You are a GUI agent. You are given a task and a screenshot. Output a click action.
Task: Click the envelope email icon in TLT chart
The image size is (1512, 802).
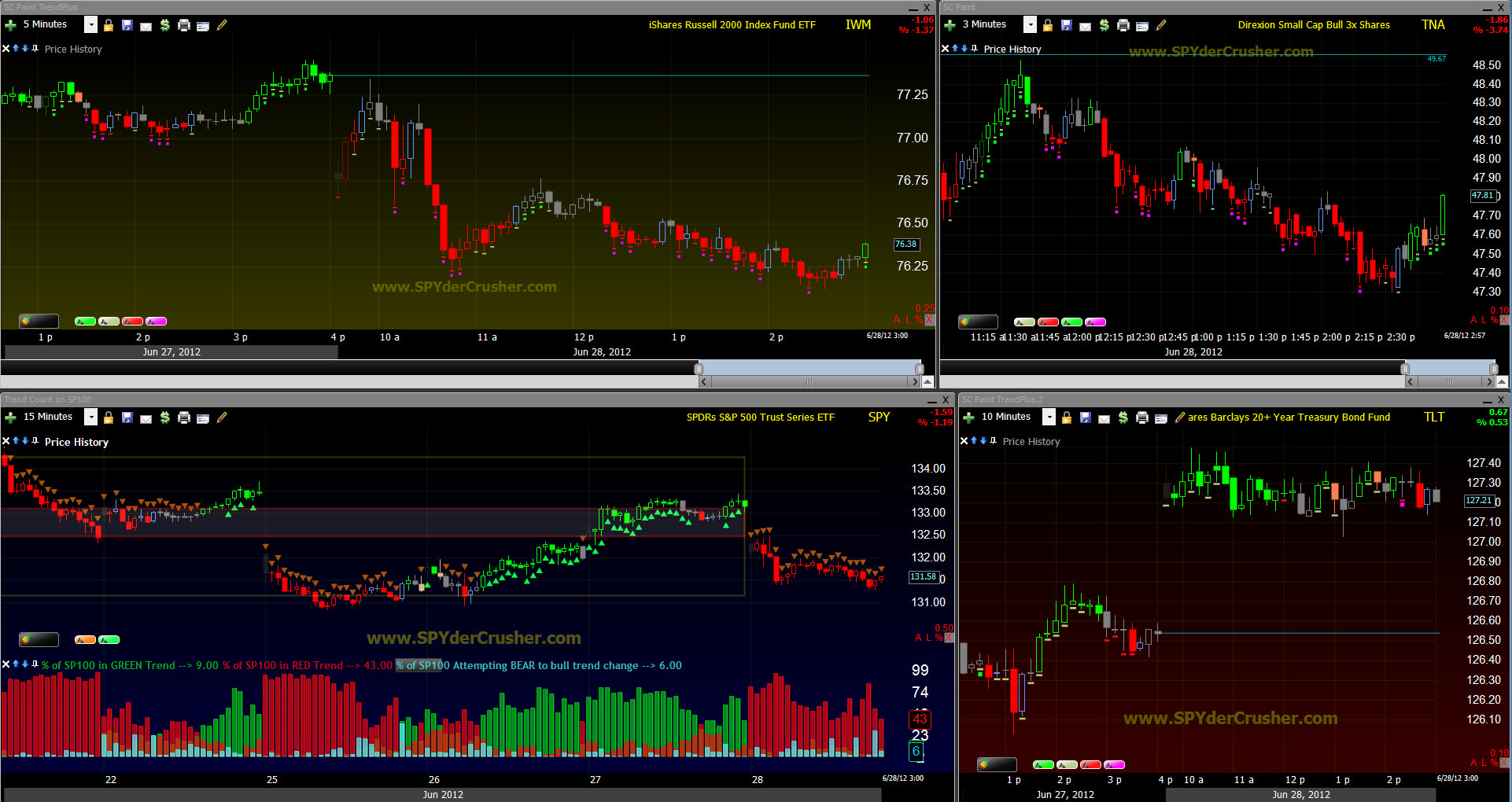(x=1104, y=418)
